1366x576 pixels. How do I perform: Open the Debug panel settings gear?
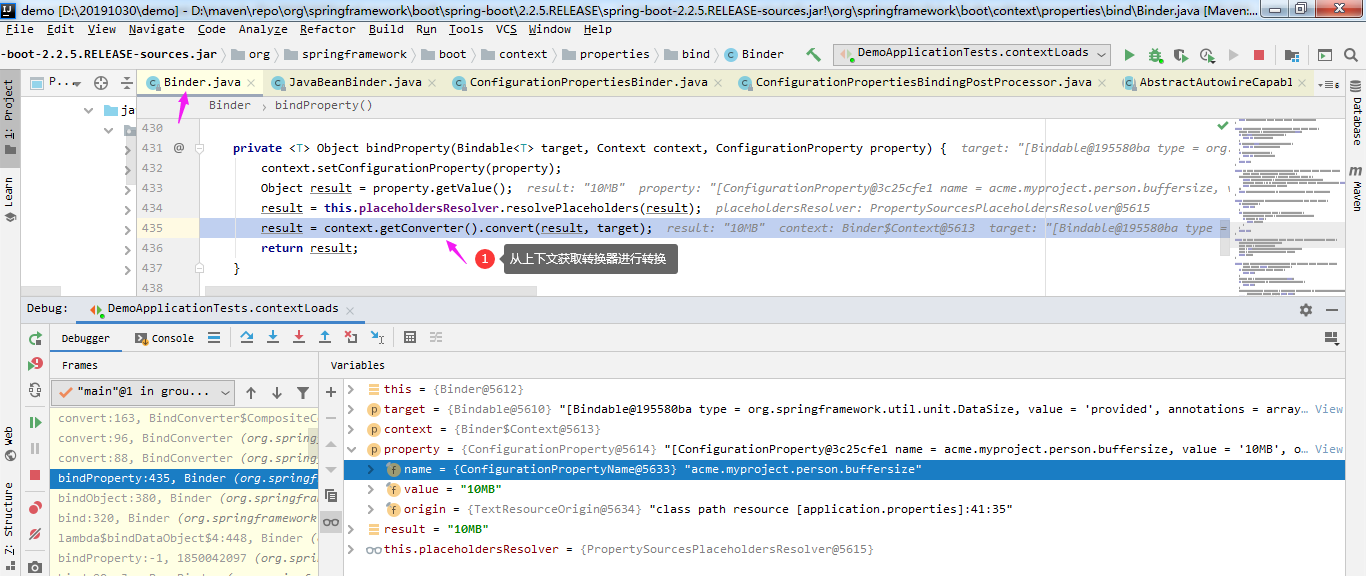click(1305, 310)
